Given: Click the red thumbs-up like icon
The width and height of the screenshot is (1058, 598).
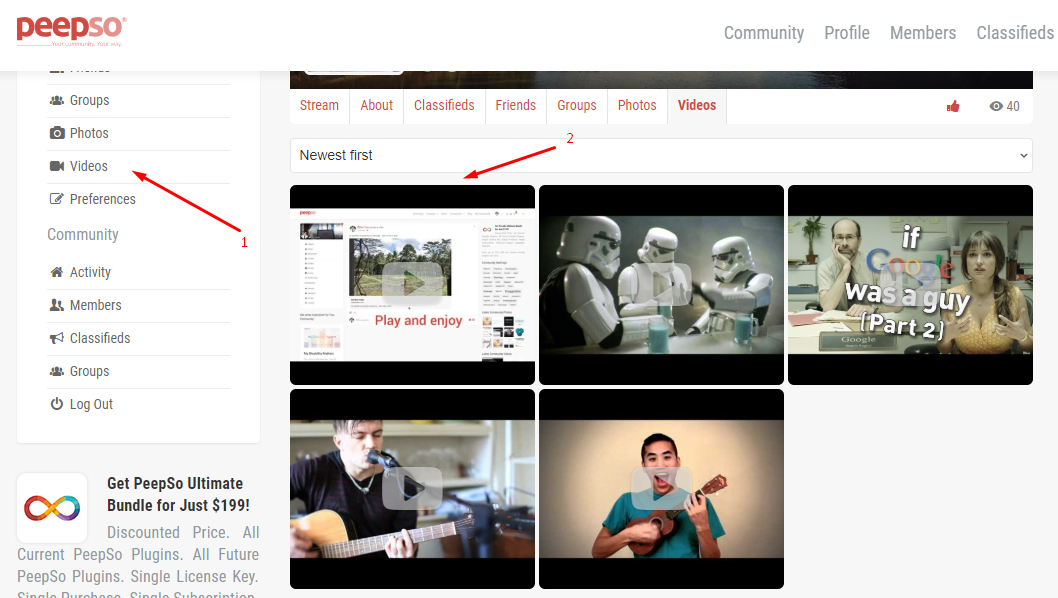Looking at the screenshot, I should [953, 106].
